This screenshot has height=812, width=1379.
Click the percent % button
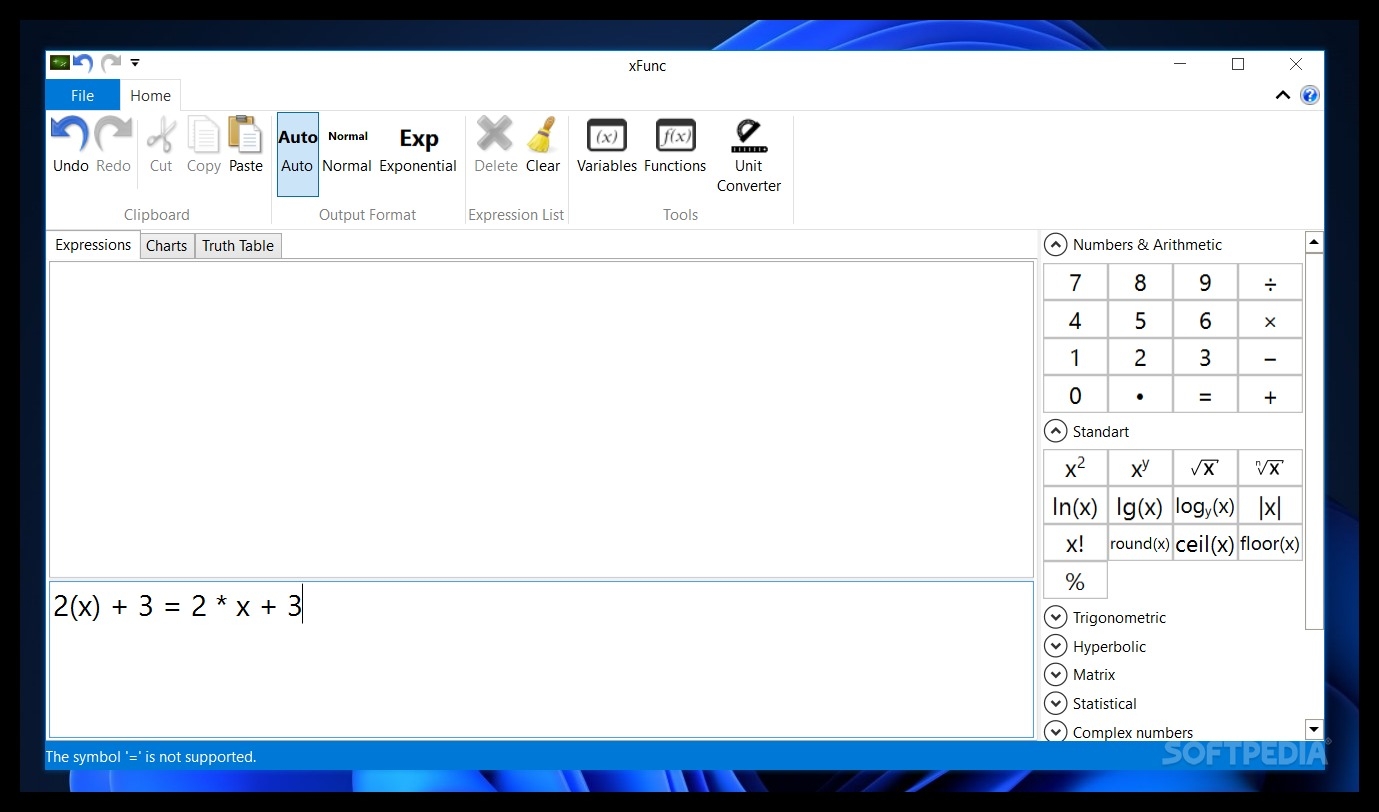pos(1075,581)
